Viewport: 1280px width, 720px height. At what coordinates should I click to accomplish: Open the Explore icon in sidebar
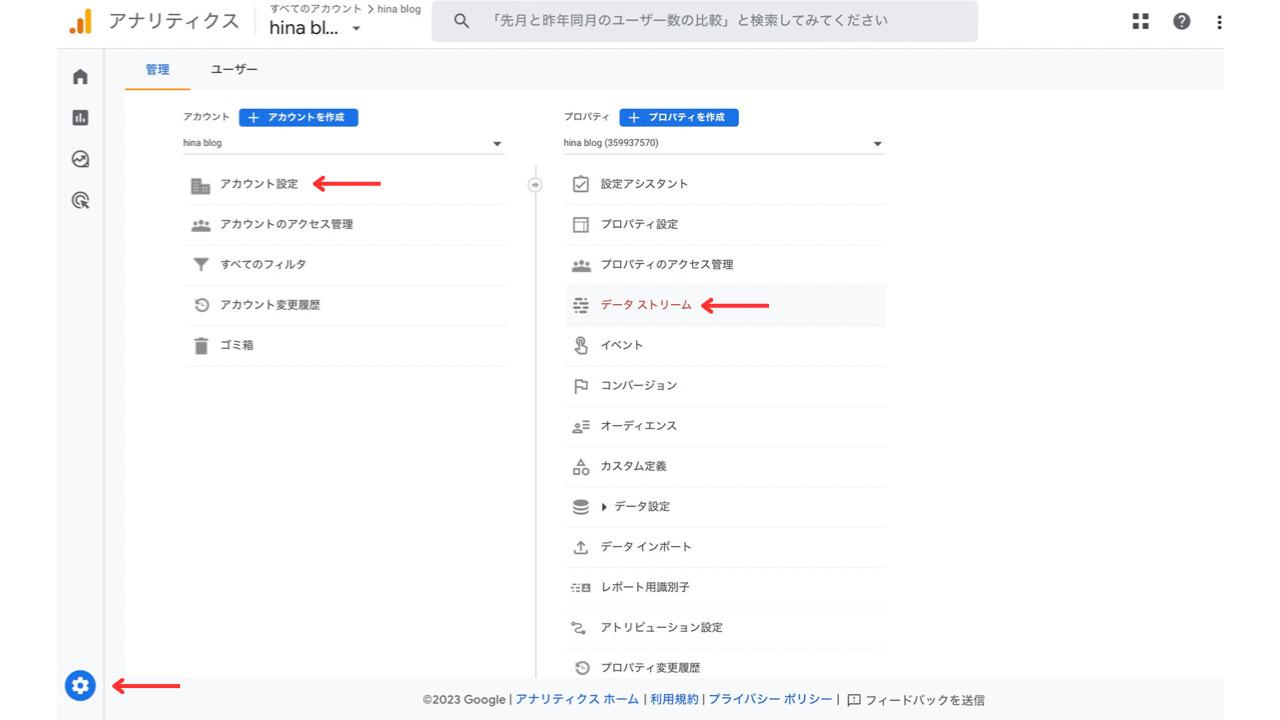click(x=80, y=159)
